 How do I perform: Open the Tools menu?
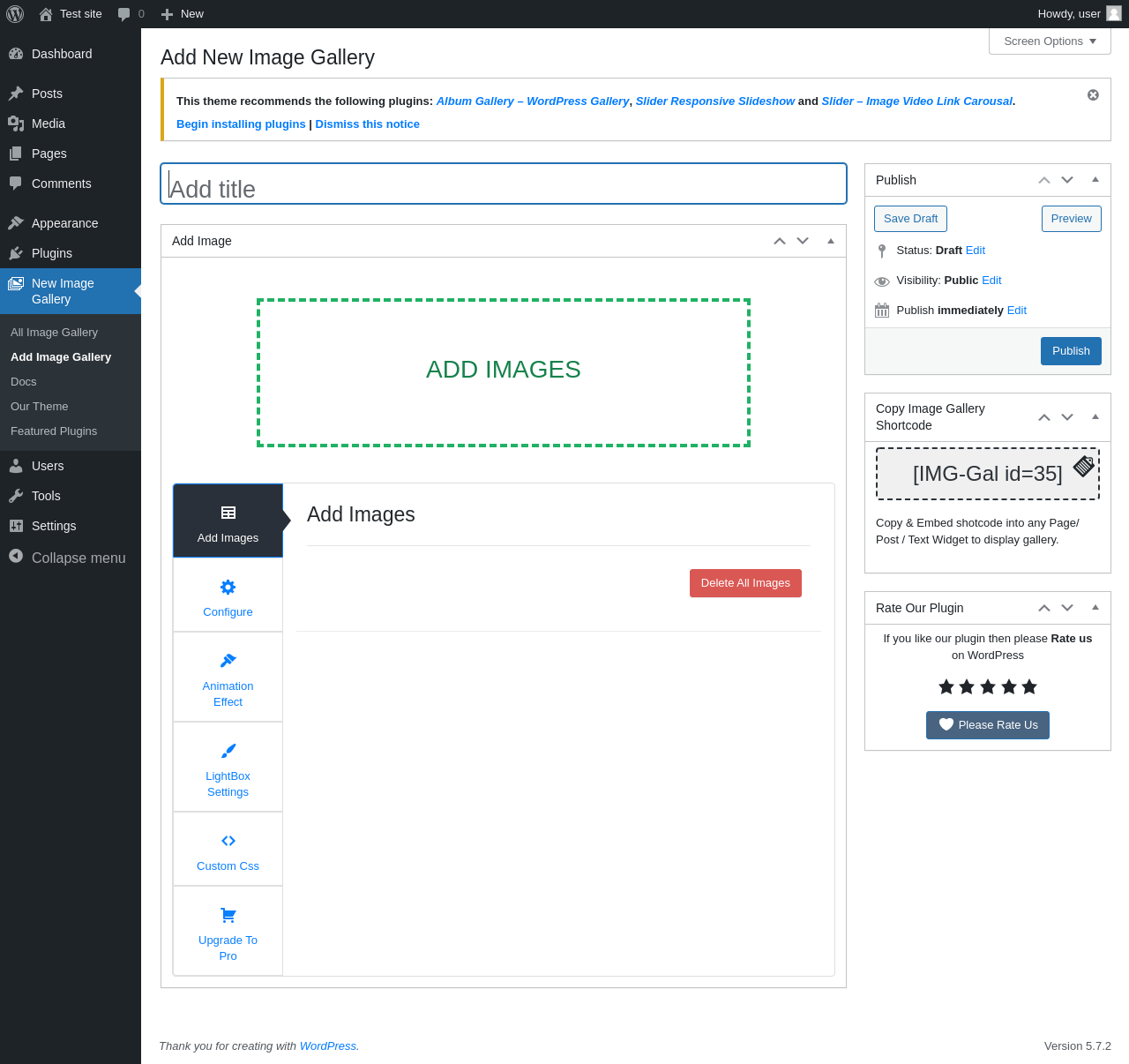71,496
